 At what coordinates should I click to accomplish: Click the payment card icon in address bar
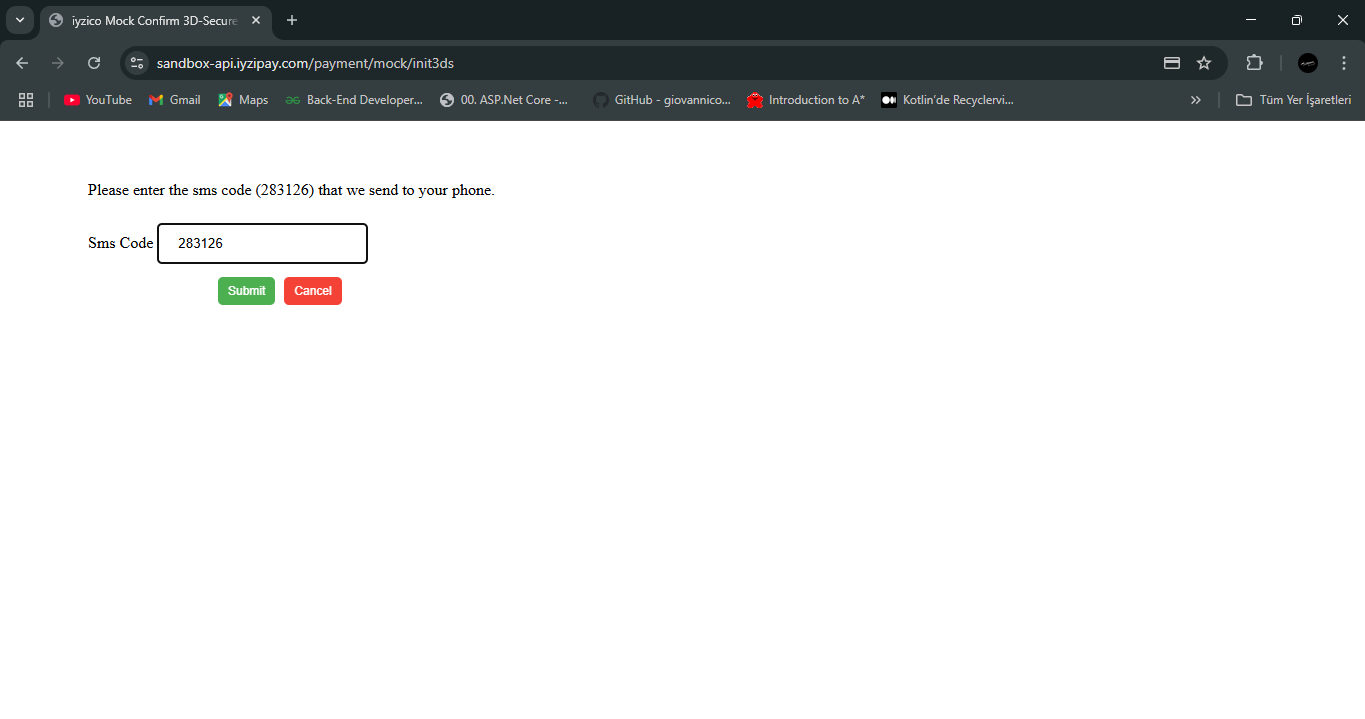point(1172,63)
